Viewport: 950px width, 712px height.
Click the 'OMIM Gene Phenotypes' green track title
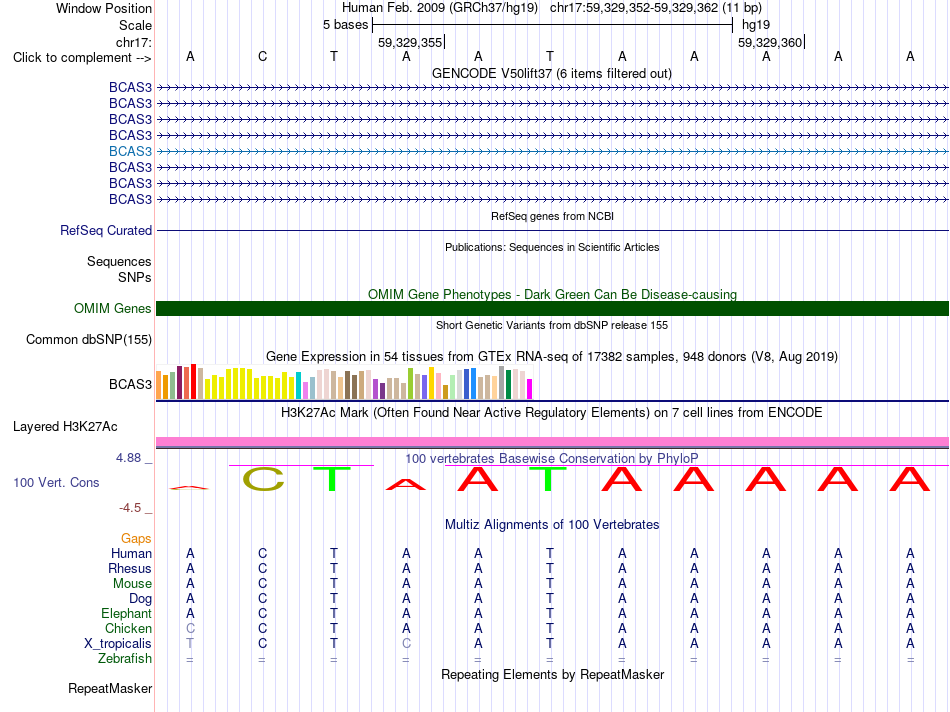552,294
